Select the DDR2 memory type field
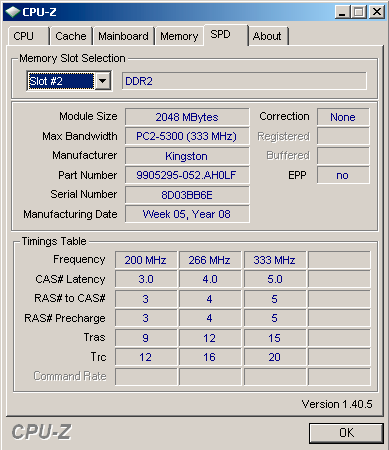389x450 pixels. click(244, 81)
